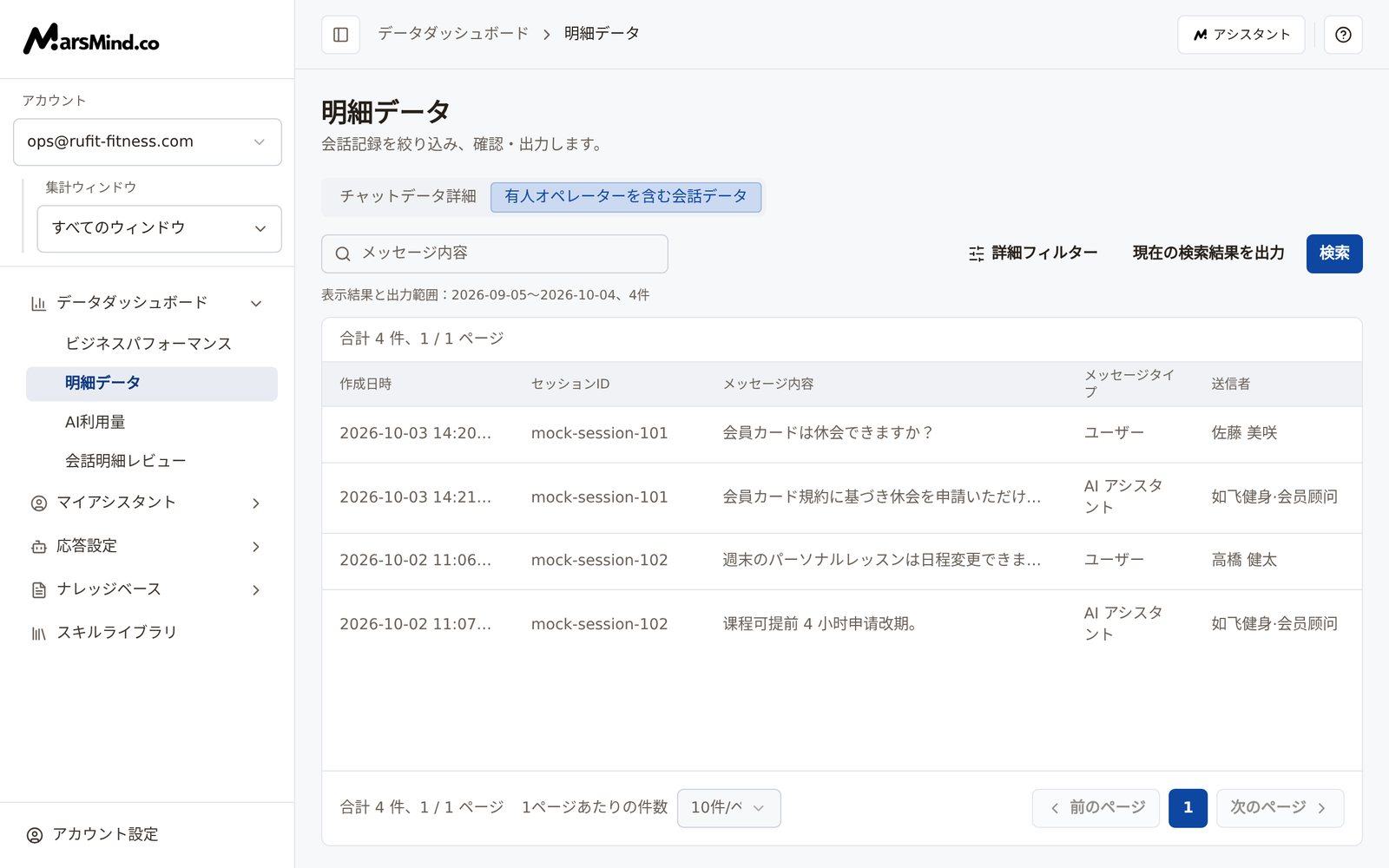Open the すべてのウィンドウ dropdown
The height and width of the screenshot is (868, 1389).
[x=159, y=229]
